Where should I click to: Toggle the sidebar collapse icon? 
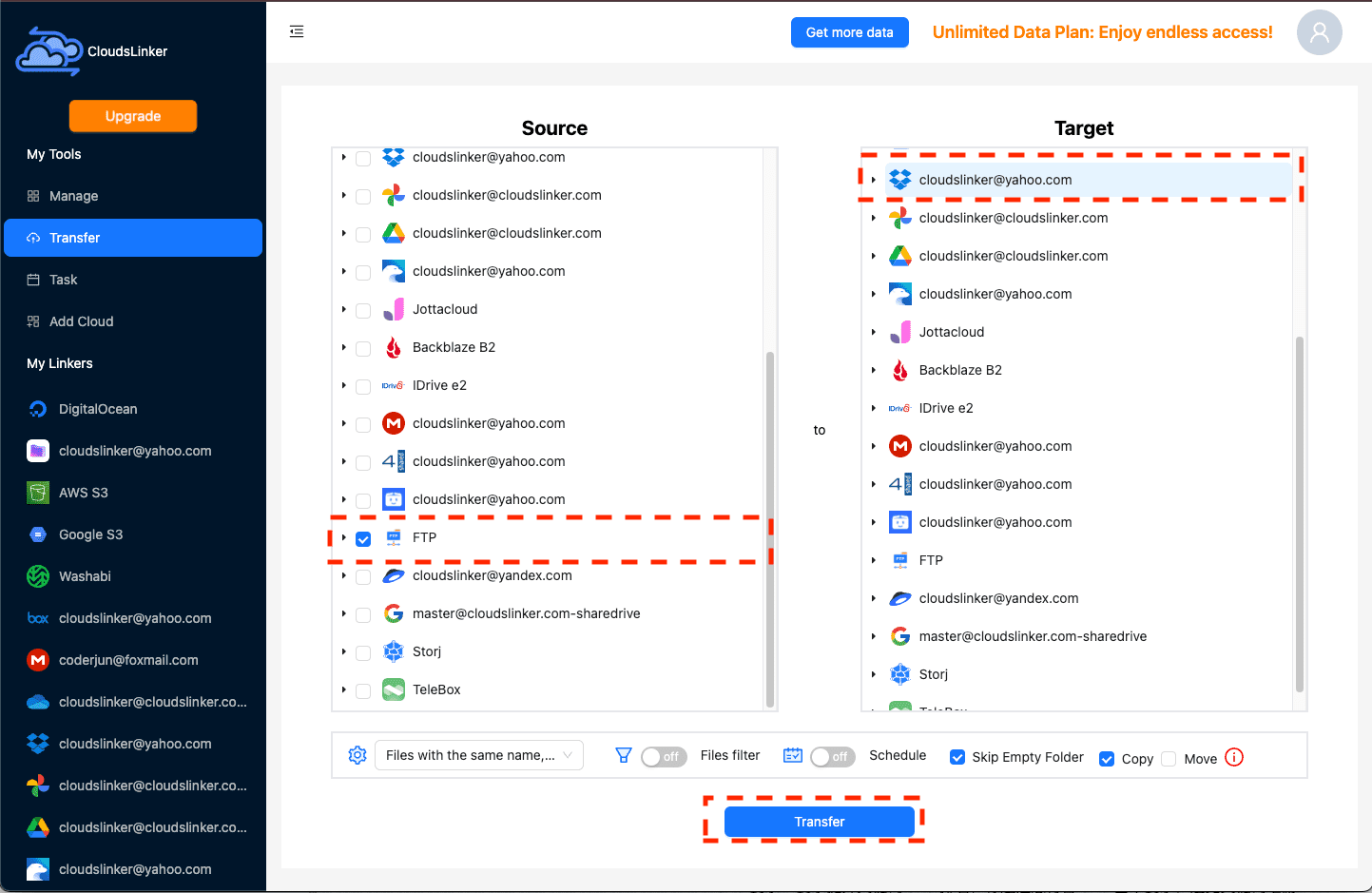coord(297,31)
